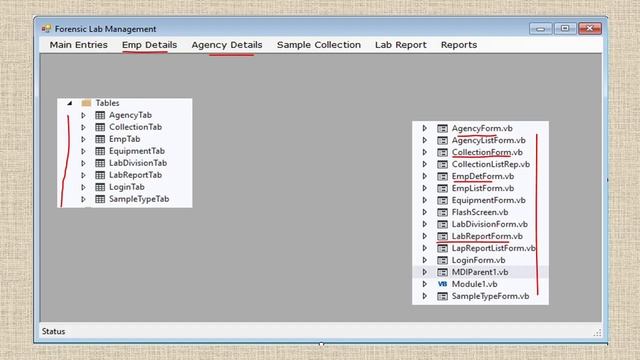Click the LoginForm.vb form icon
The width and height of the screenshot is (640, 360).
point(442,260)
